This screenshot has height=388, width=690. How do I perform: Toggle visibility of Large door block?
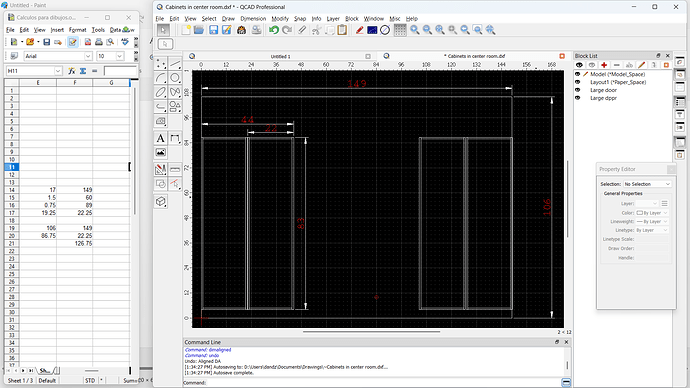point(578,90)
